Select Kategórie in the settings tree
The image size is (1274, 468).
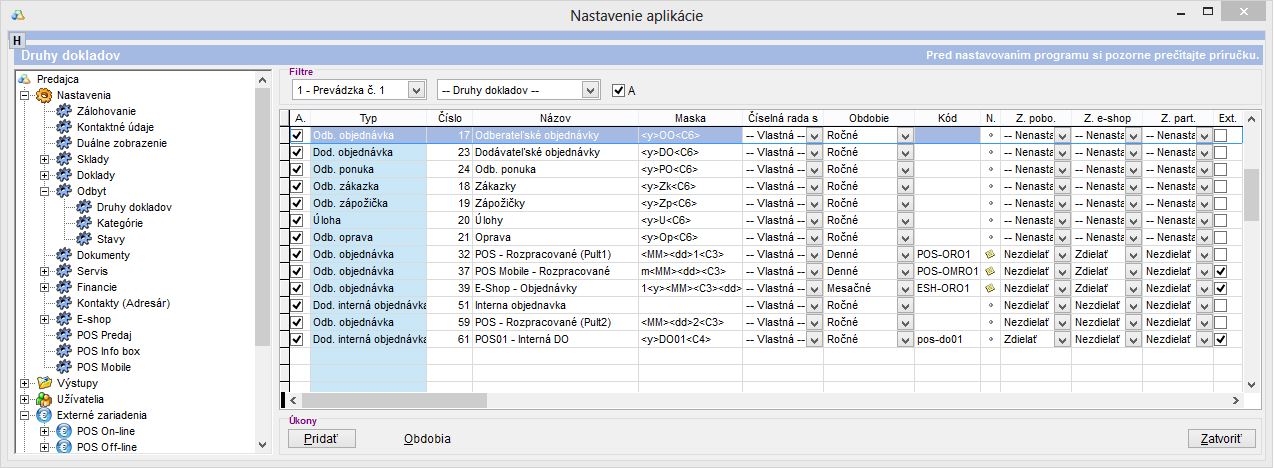(119, 223)
